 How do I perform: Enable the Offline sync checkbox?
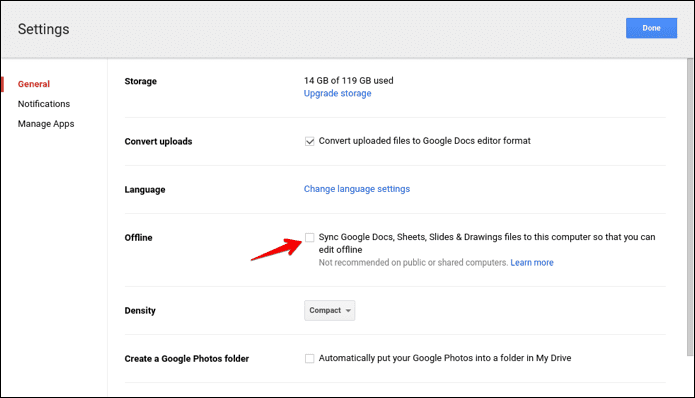pos(309,238)
